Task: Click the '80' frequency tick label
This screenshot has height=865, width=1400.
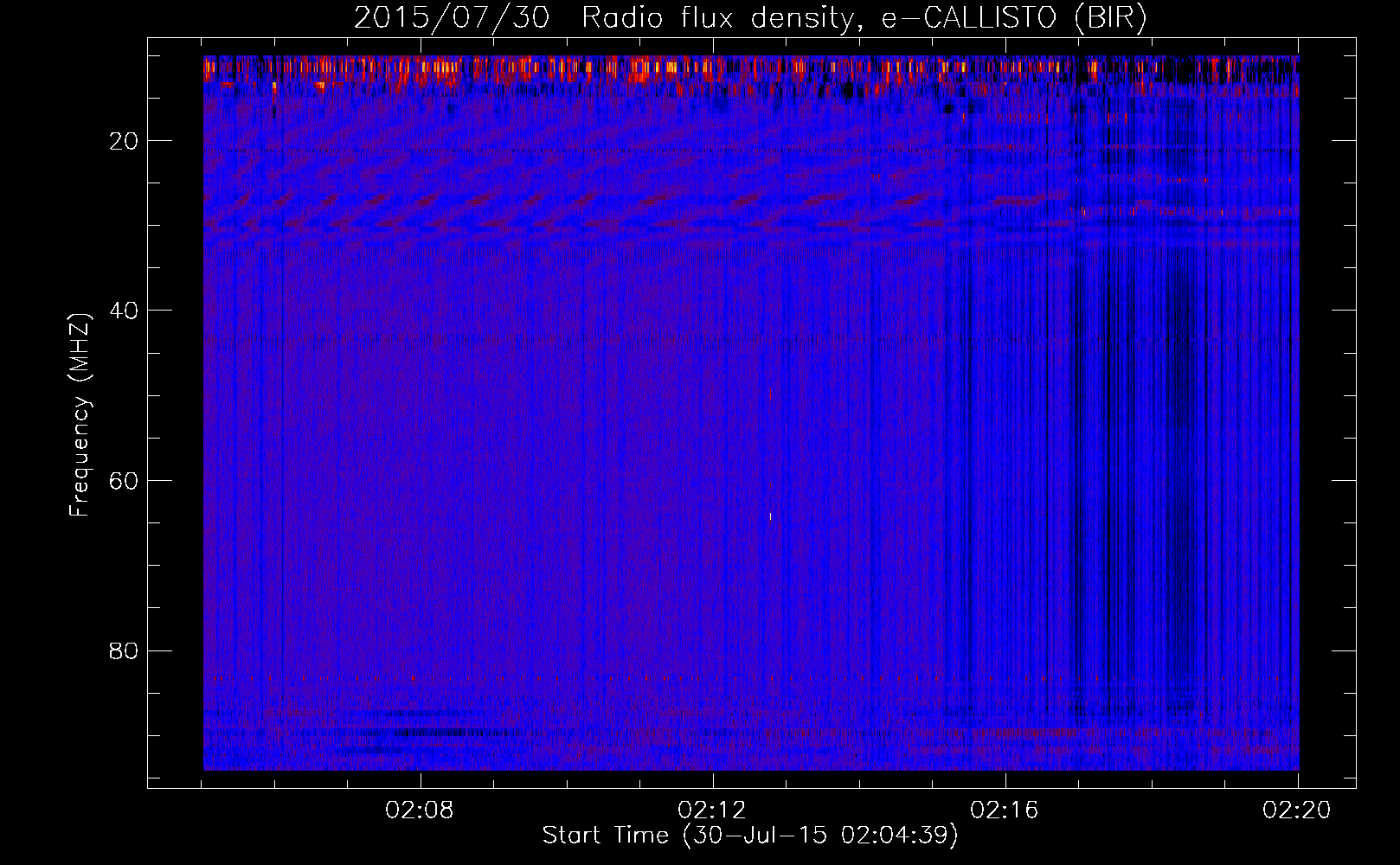Action: (124, 650)
